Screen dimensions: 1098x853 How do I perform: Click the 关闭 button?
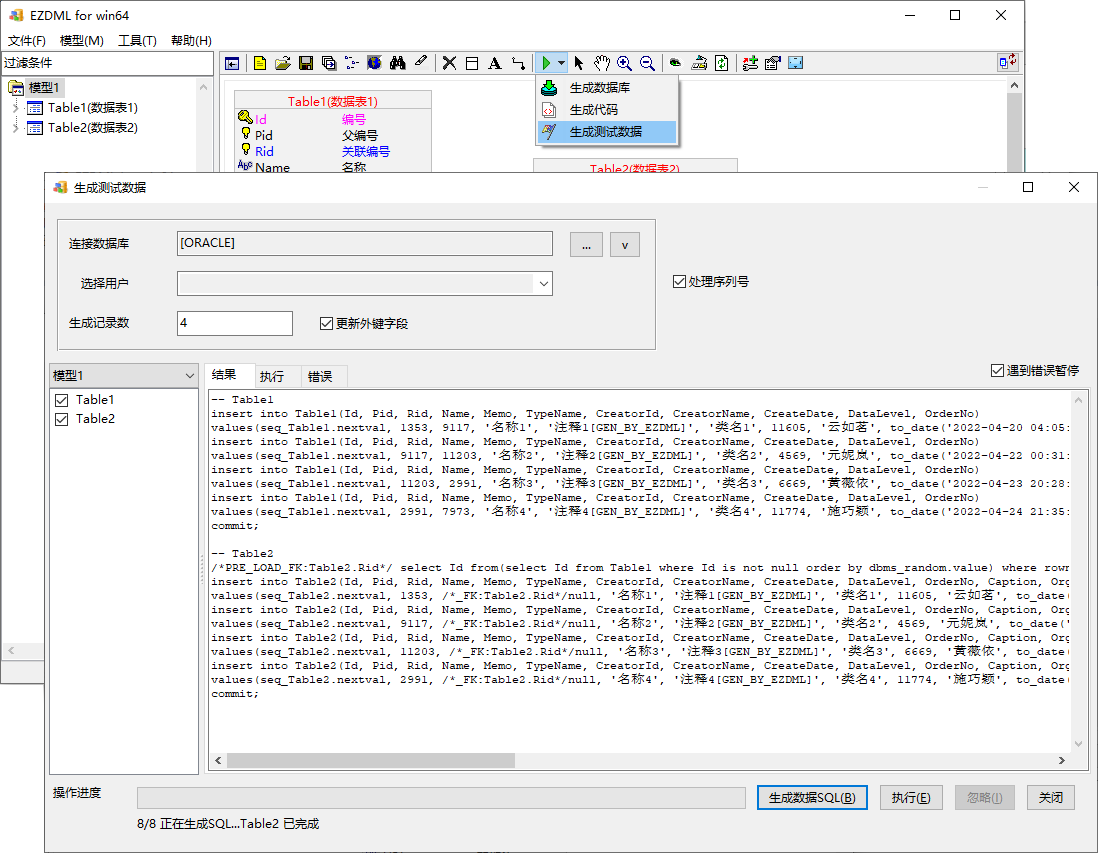pos(1051,798)
